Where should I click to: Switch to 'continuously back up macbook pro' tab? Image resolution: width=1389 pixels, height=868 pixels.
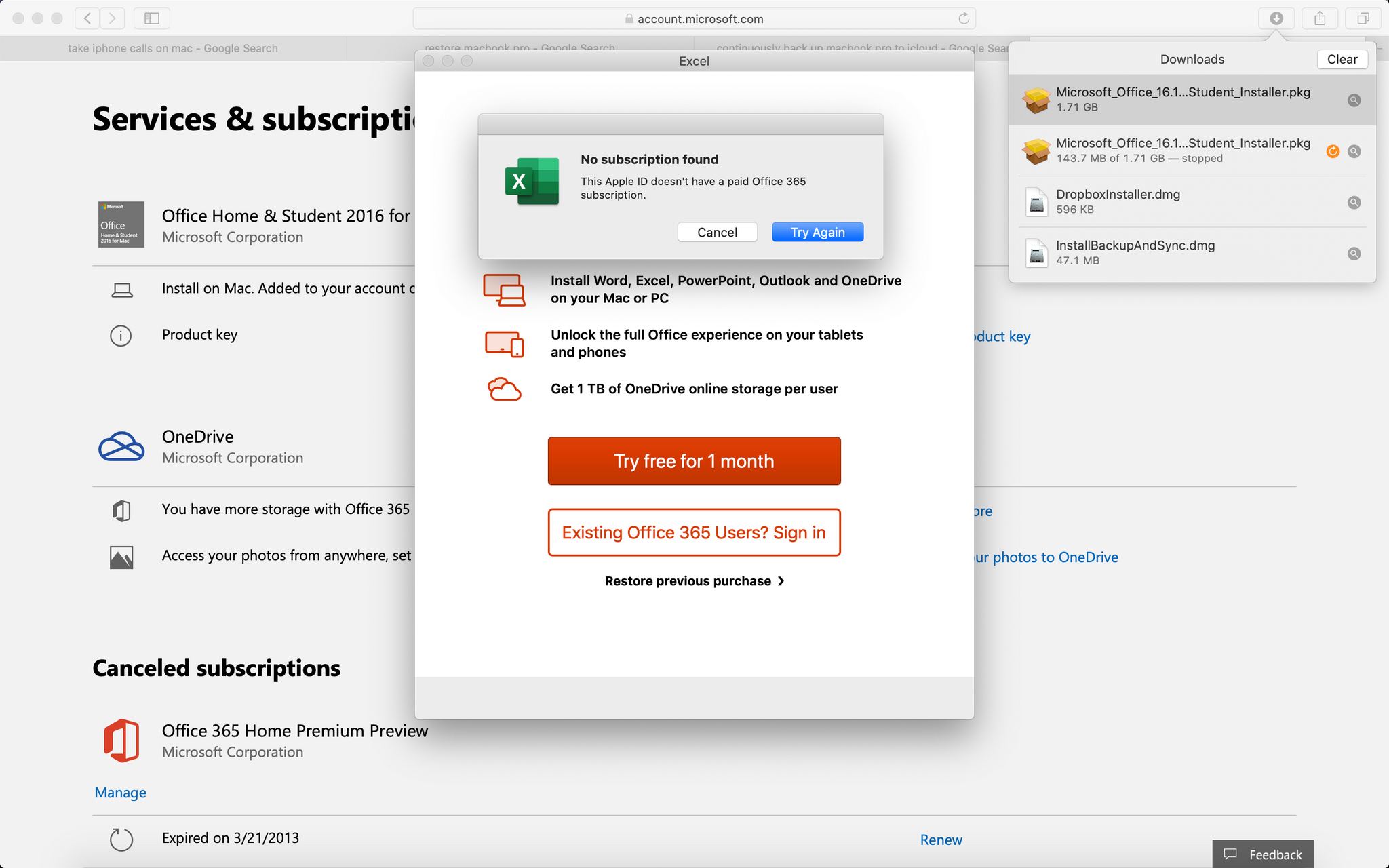(x=861, y=48)
